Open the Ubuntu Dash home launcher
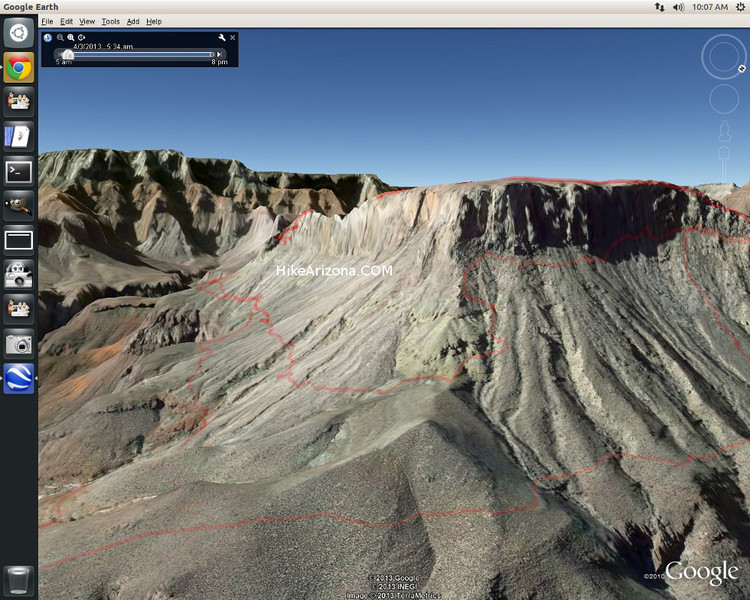Image resolution: width=750 pixels, height=600 pixels. 19,33
